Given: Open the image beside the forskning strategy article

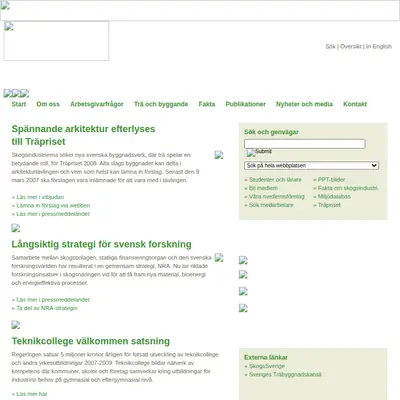Looking at the screenshot, I should (219, 257).
